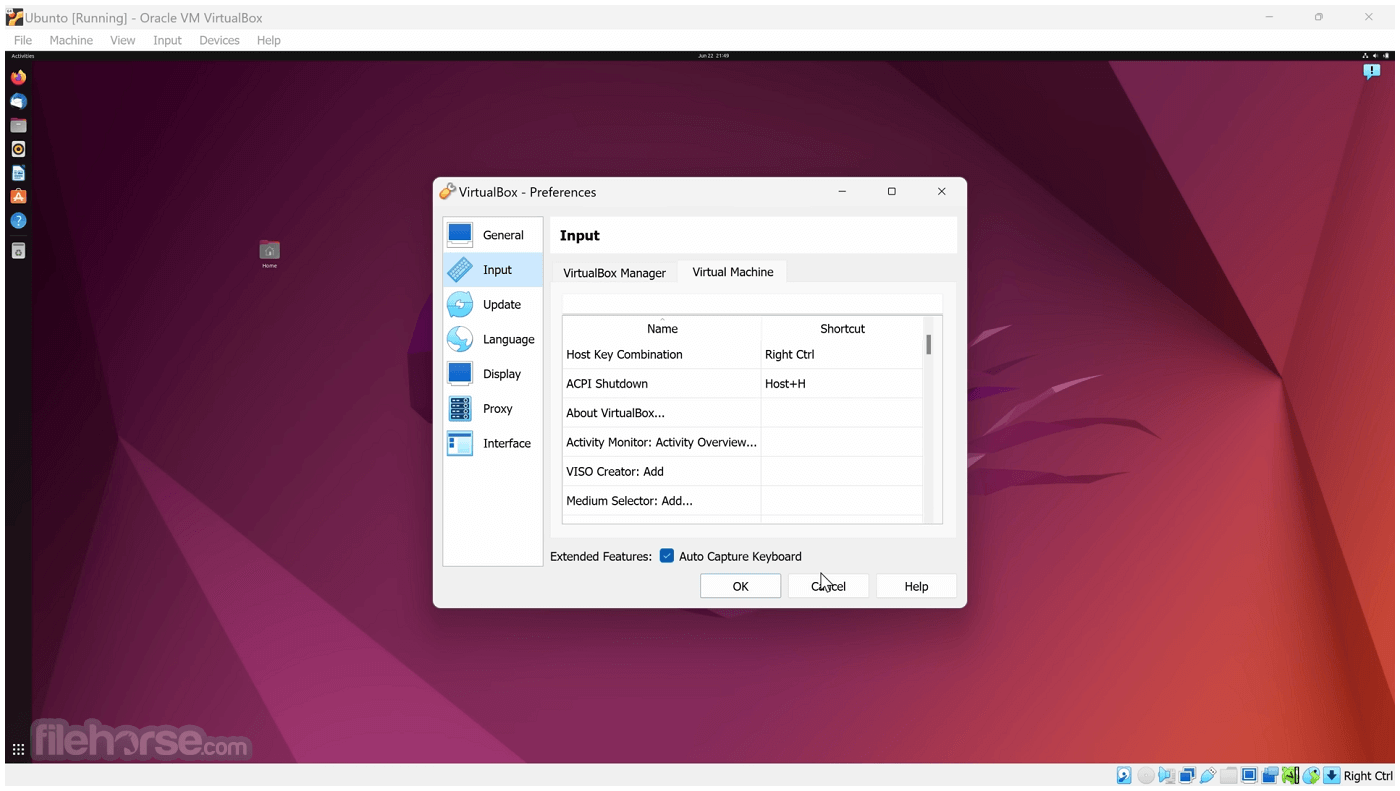
Task: Click the Right Ctrl shortcut cell
Action: pos(842,354)
